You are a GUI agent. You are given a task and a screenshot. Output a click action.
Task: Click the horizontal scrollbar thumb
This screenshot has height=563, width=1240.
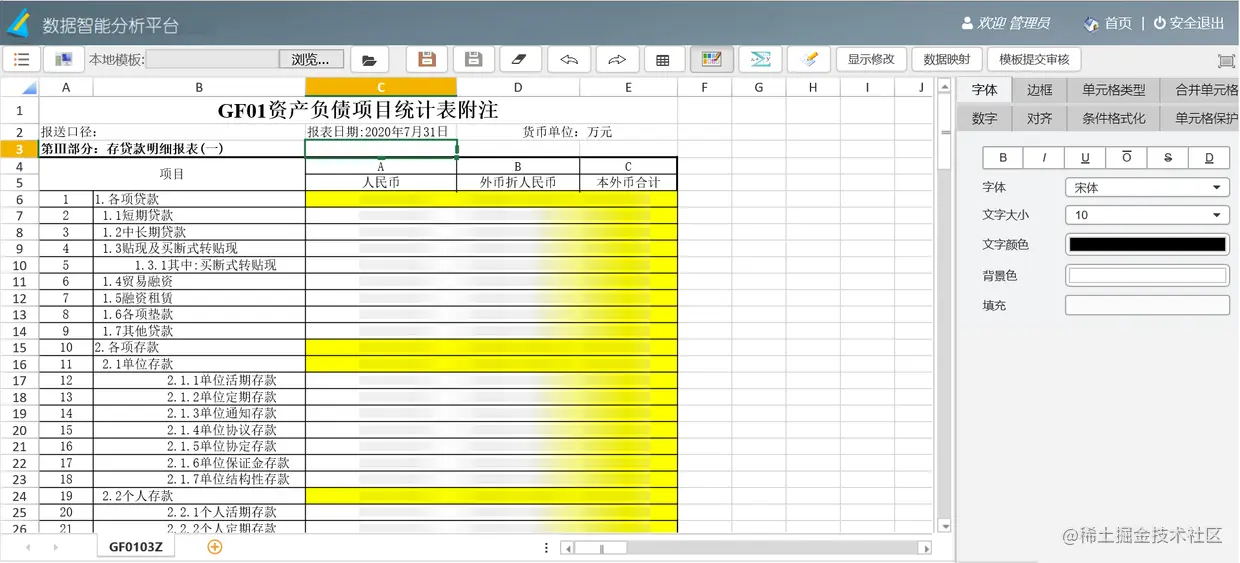click(600, 548)
